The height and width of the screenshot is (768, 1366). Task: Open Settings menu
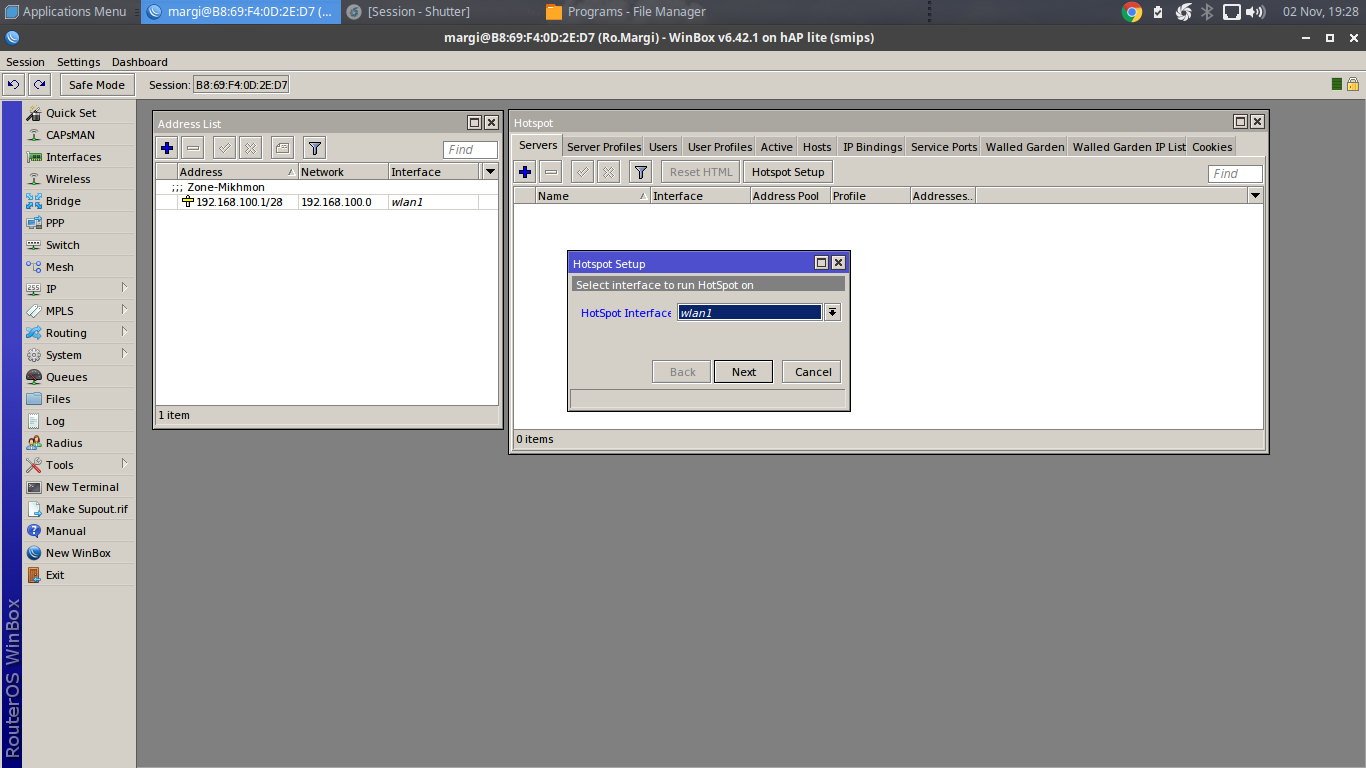coord(79,62)
